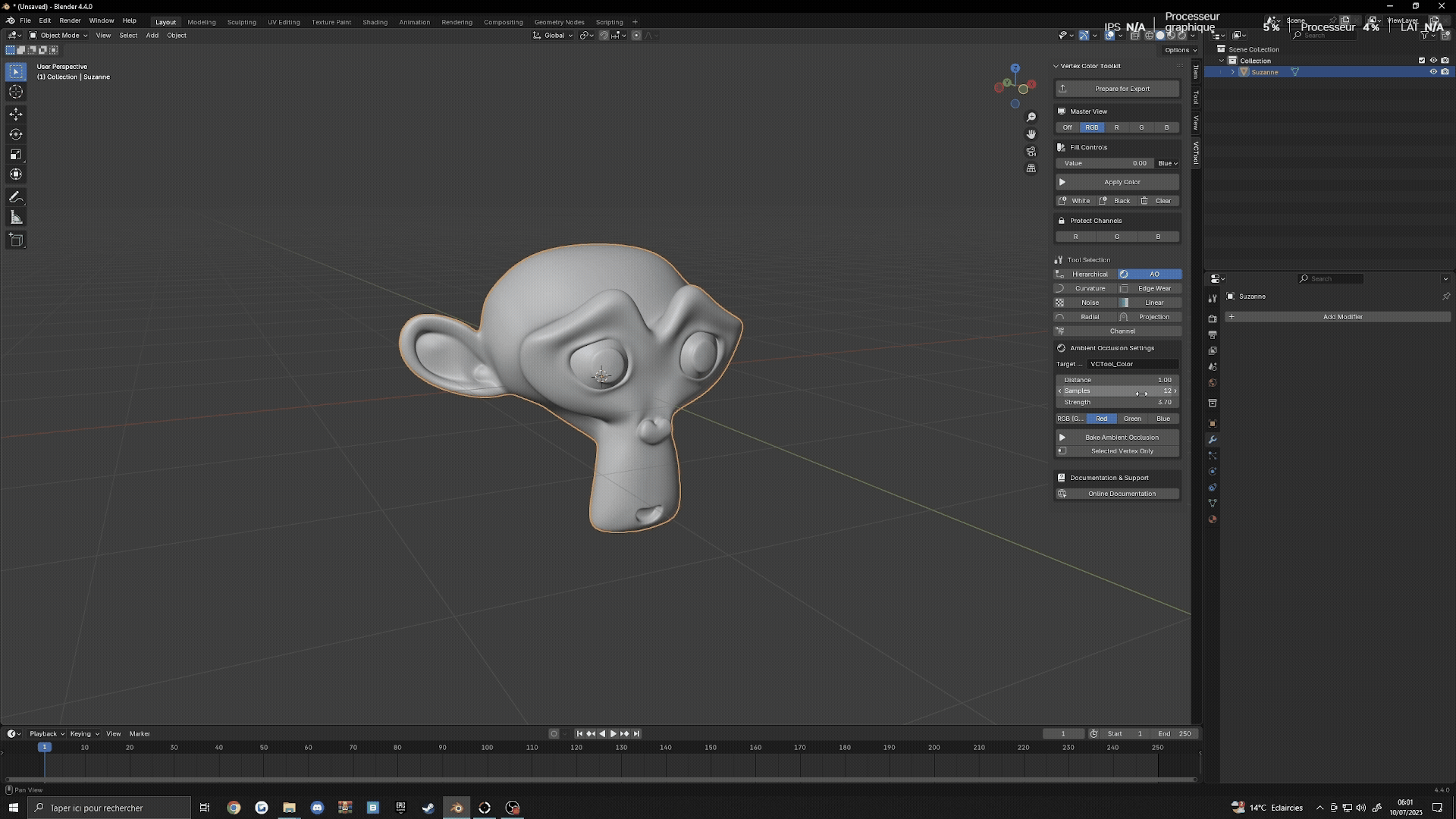The height and width of the screenshot is (819, 1456).
Task: Open the modifier properties wrench icon
Action: click(x=1213, y=440)
